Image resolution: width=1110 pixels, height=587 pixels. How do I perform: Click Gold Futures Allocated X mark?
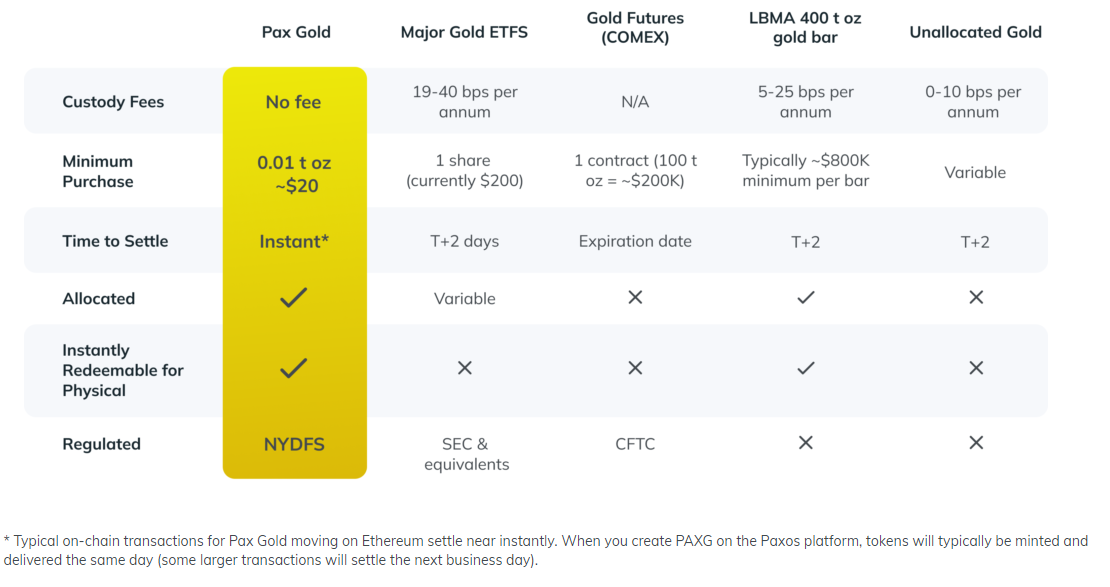pyautogui.click(x=635, y=298)
